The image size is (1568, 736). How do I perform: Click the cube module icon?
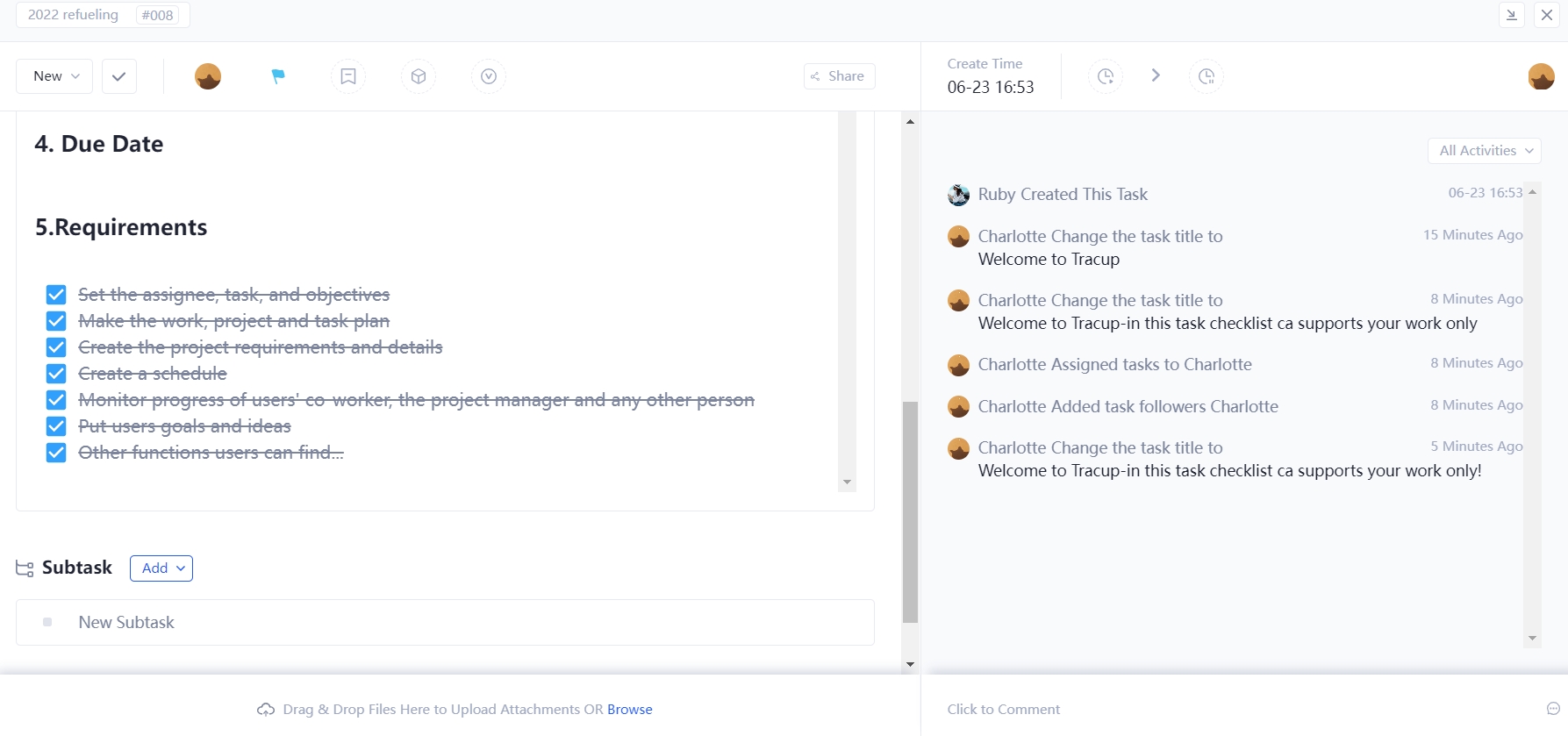(x=419, y=76)
